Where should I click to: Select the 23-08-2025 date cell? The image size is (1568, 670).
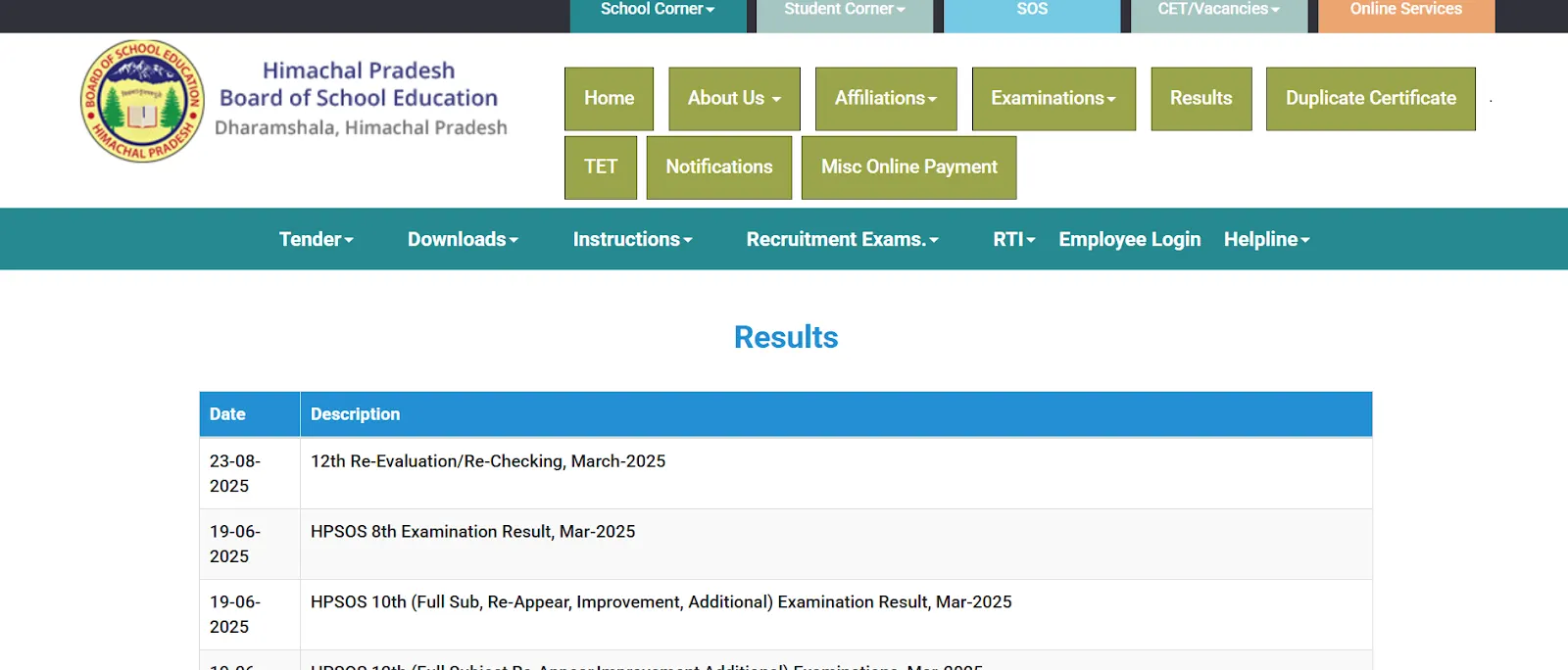250,473
